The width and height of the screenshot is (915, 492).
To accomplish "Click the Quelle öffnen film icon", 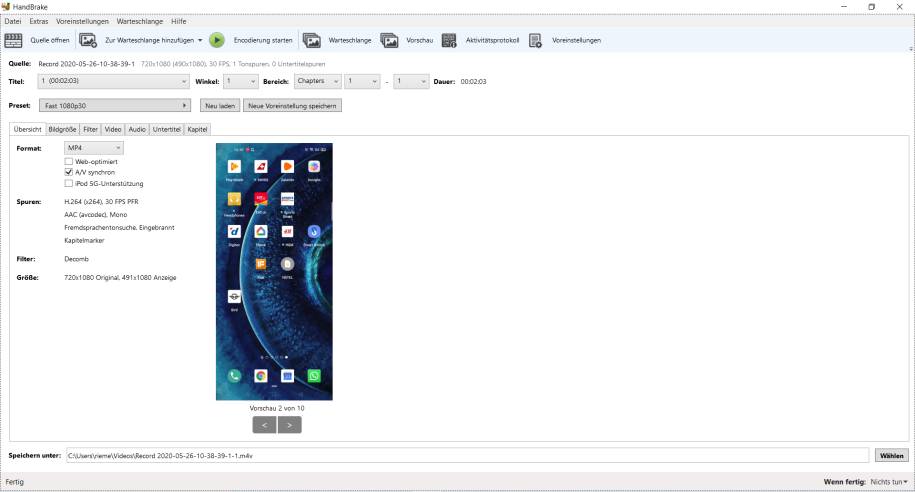I will tap(13, 40).
